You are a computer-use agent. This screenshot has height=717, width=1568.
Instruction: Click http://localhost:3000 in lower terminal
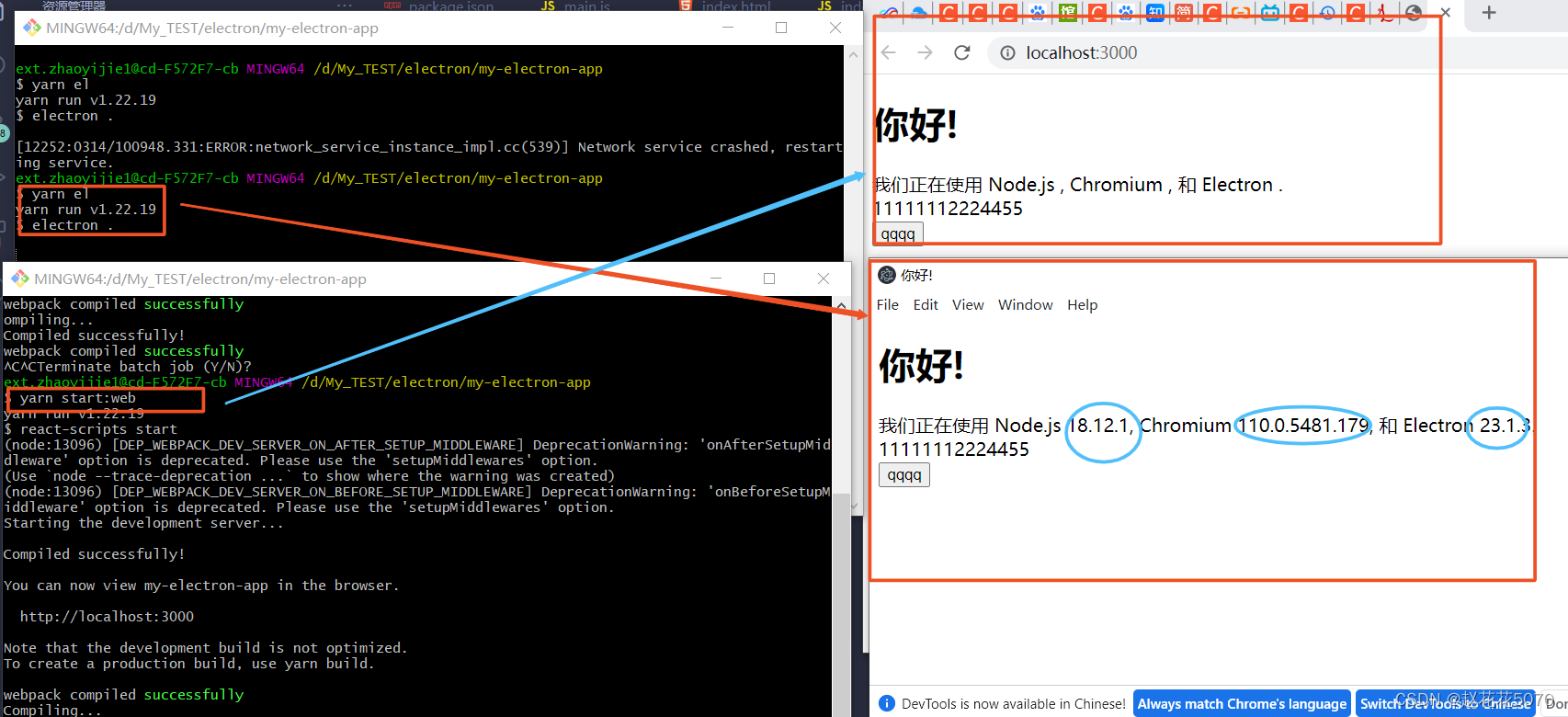107,617
